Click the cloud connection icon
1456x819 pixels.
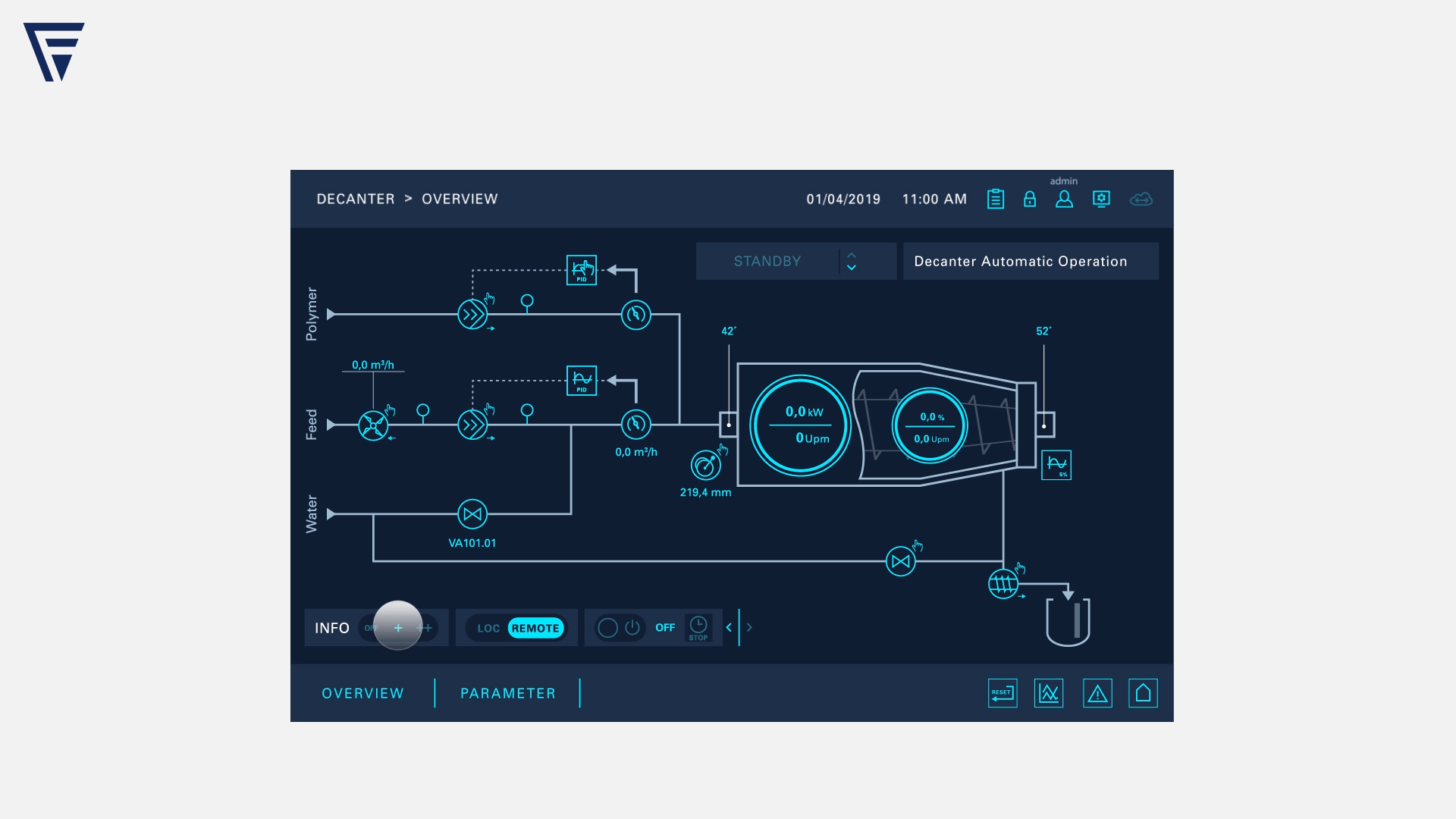[1141, 199]
